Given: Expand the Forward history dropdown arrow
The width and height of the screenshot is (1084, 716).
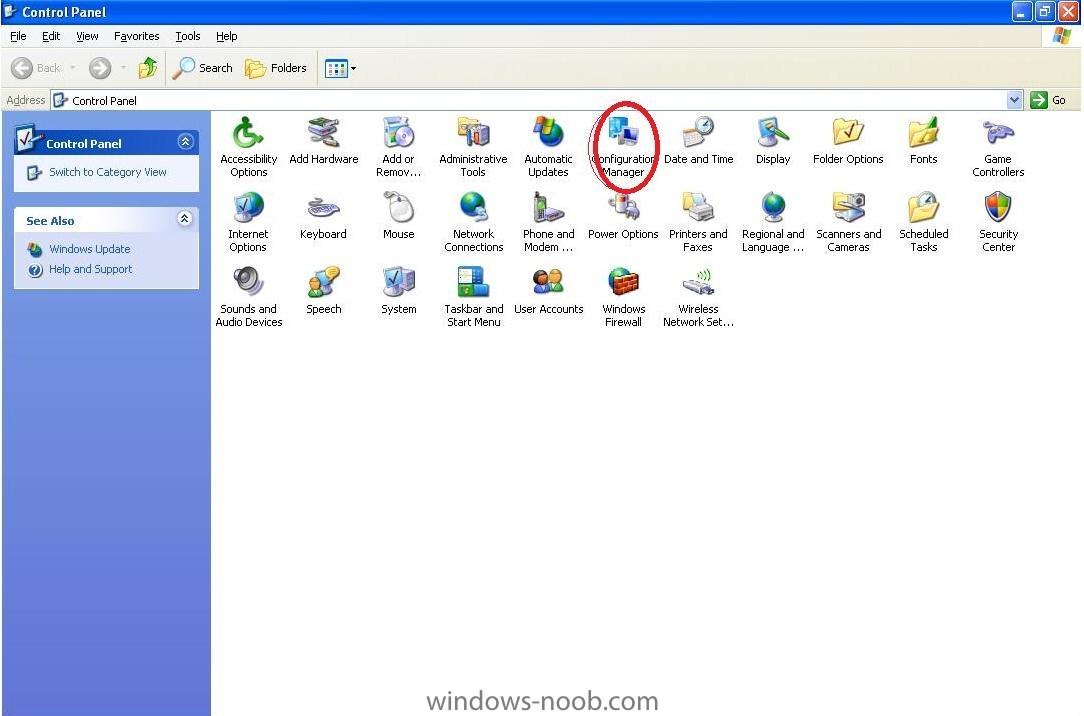Looking at the screenshot, I should (x=123, y=68).
